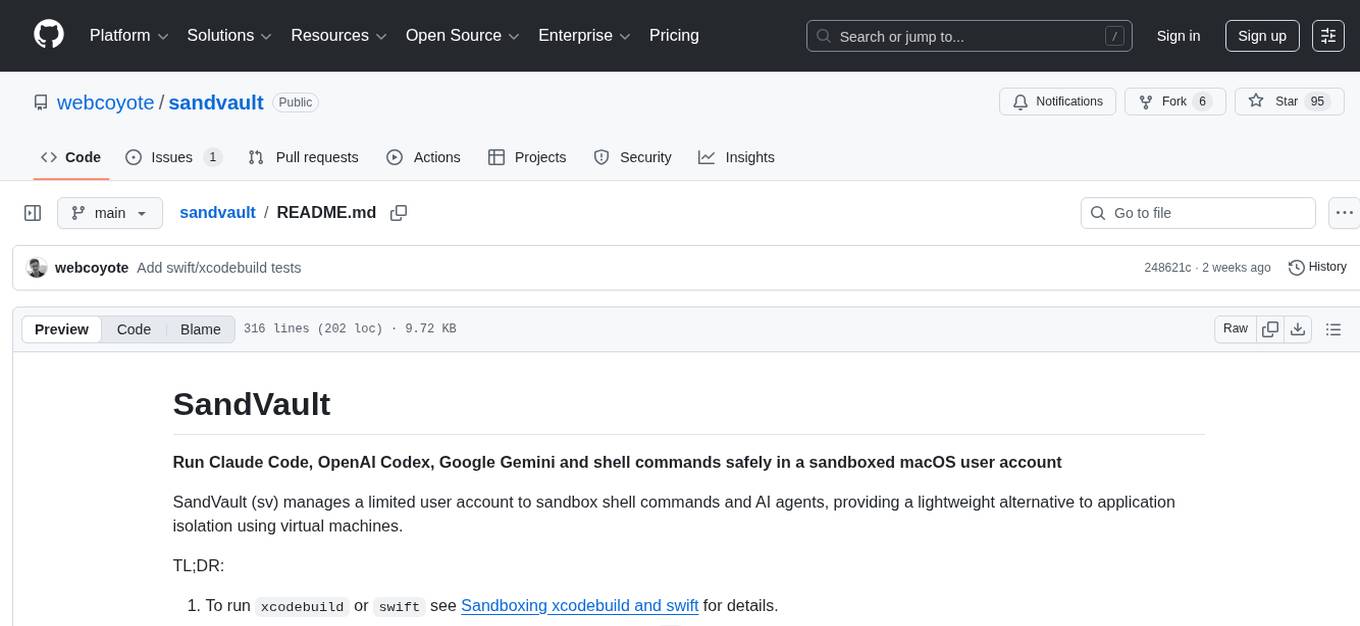Switch to Code view
The image size is (1360, 626).
(x=134, y=329)
